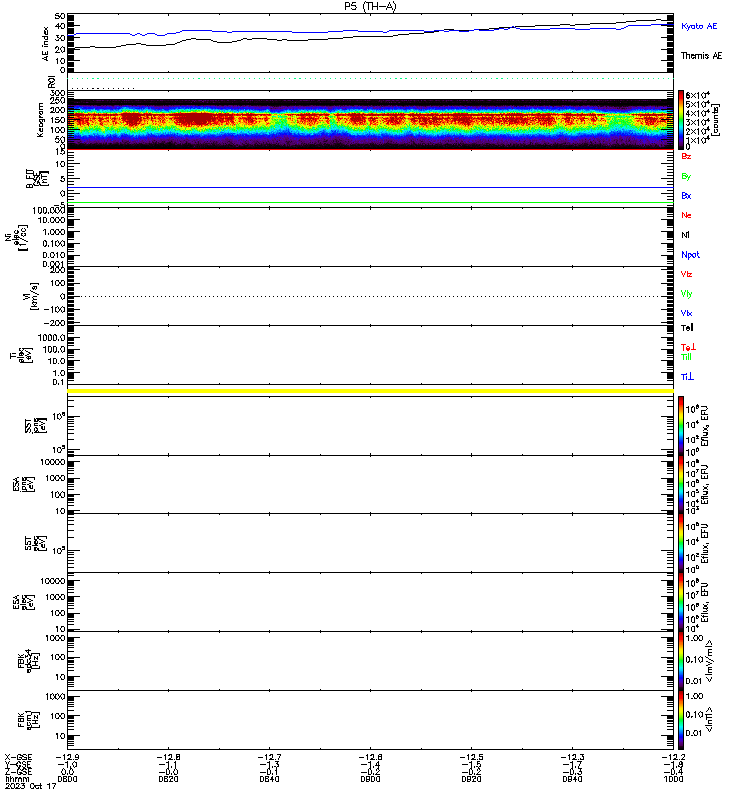Click the 0820 time tick label
Viewport: 750px width, 800px height.
click(168, 779)
